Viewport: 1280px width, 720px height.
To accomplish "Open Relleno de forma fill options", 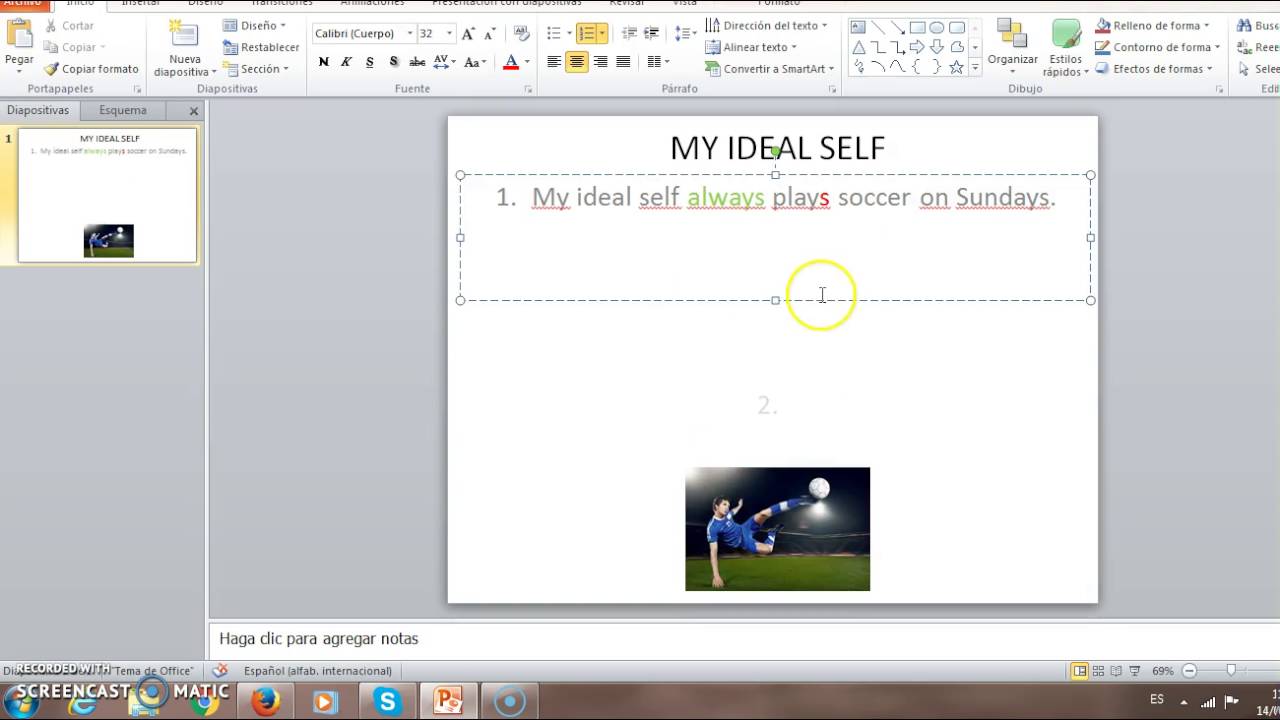I will point(1152,25).
